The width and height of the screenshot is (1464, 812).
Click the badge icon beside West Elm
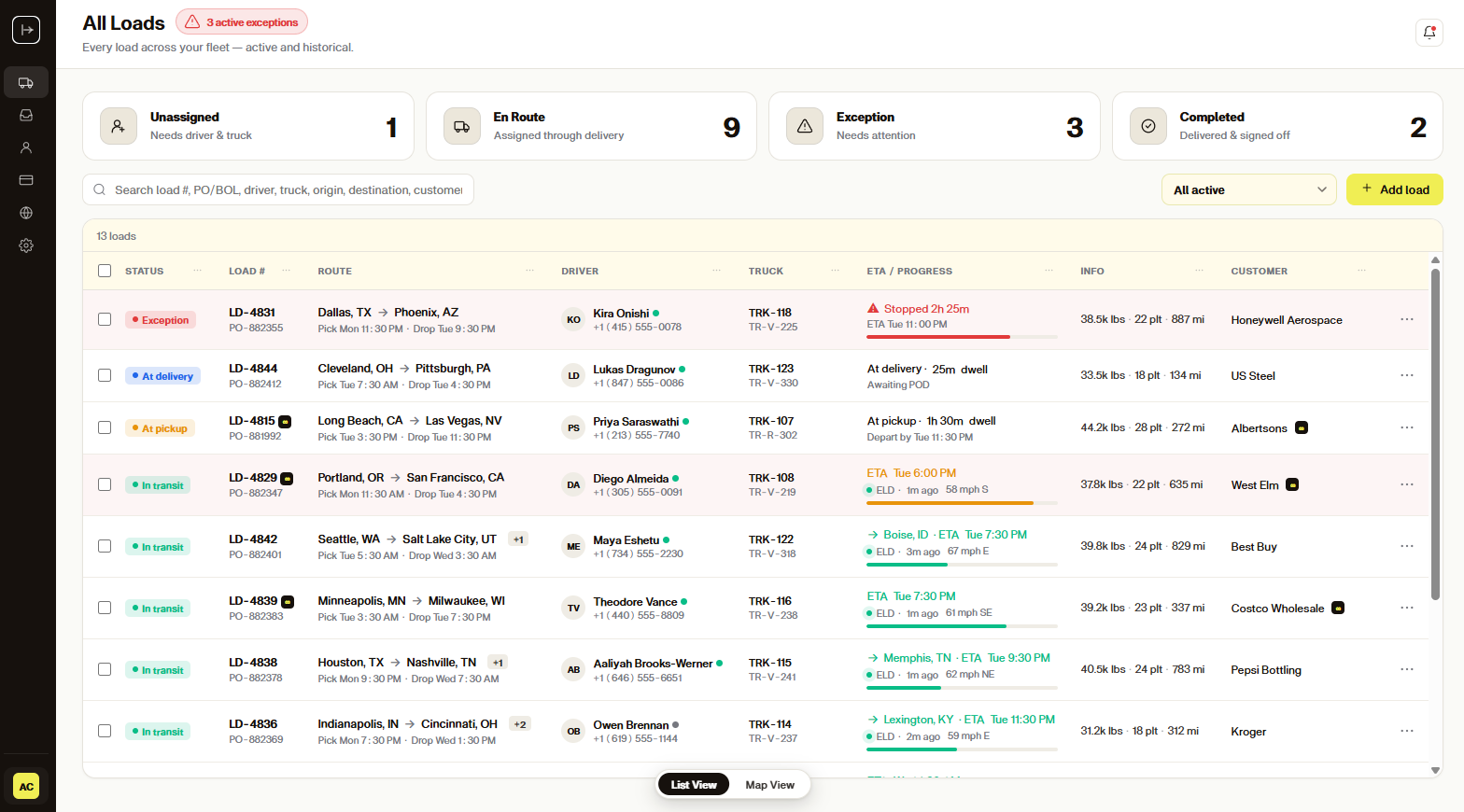coord(1292,485)
